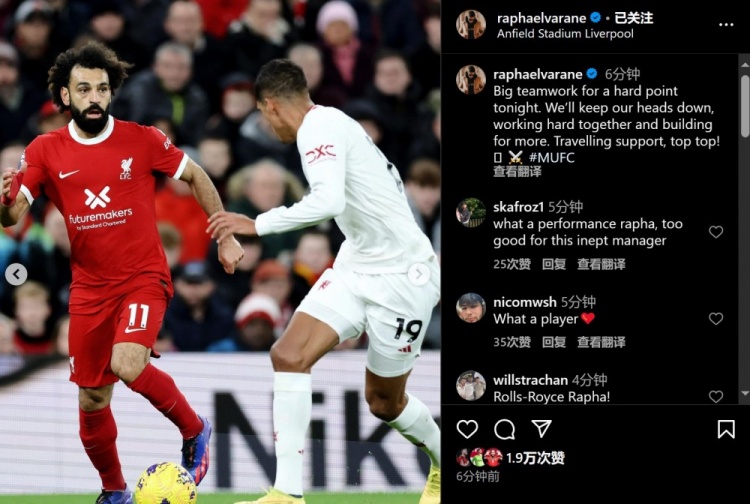View translation of nicomwsh's comment
This screenshot has width=750, height=504.
tap(601, 342)
